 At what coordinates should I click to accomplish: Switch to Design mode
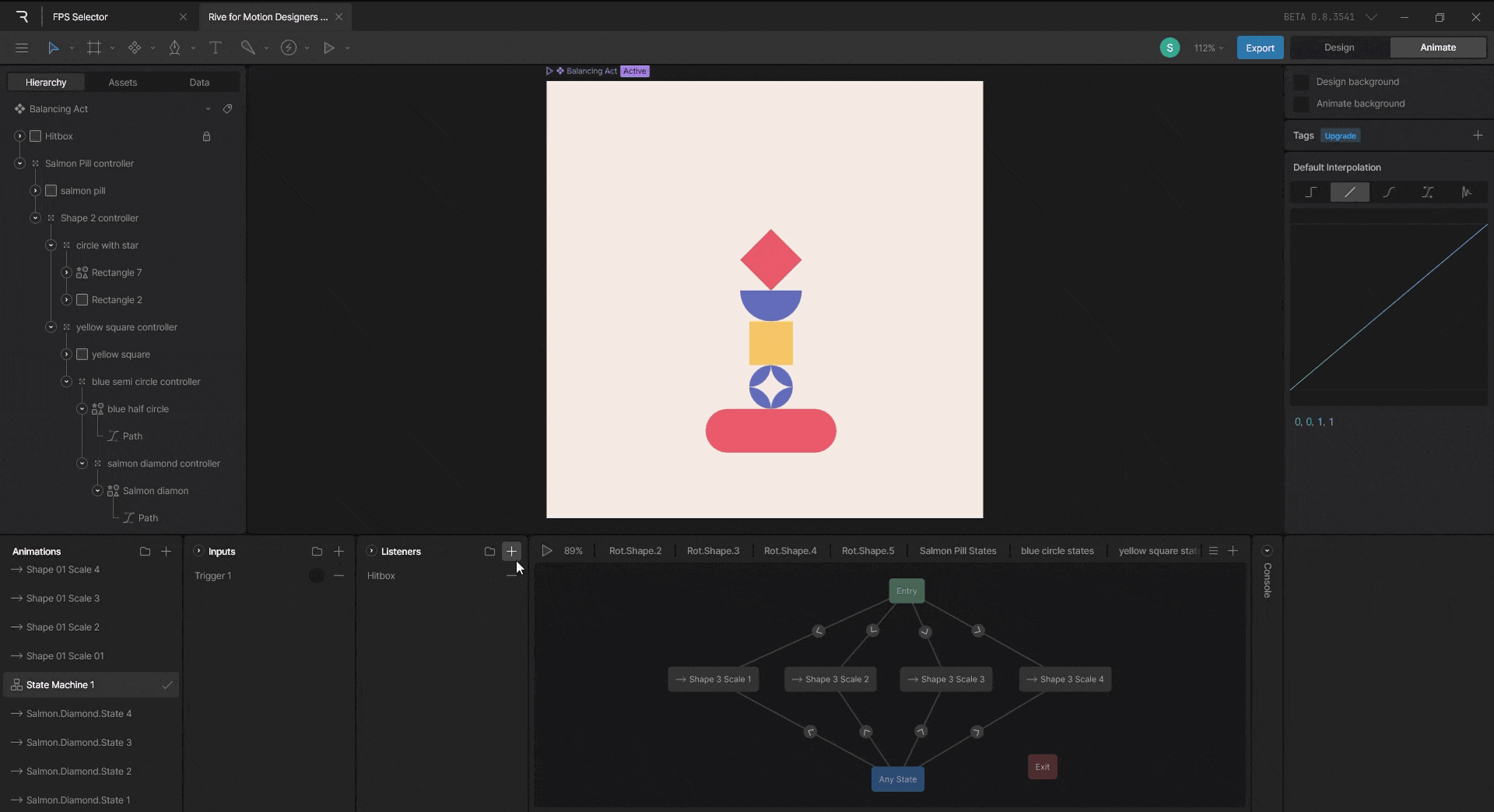(1339, 47)
